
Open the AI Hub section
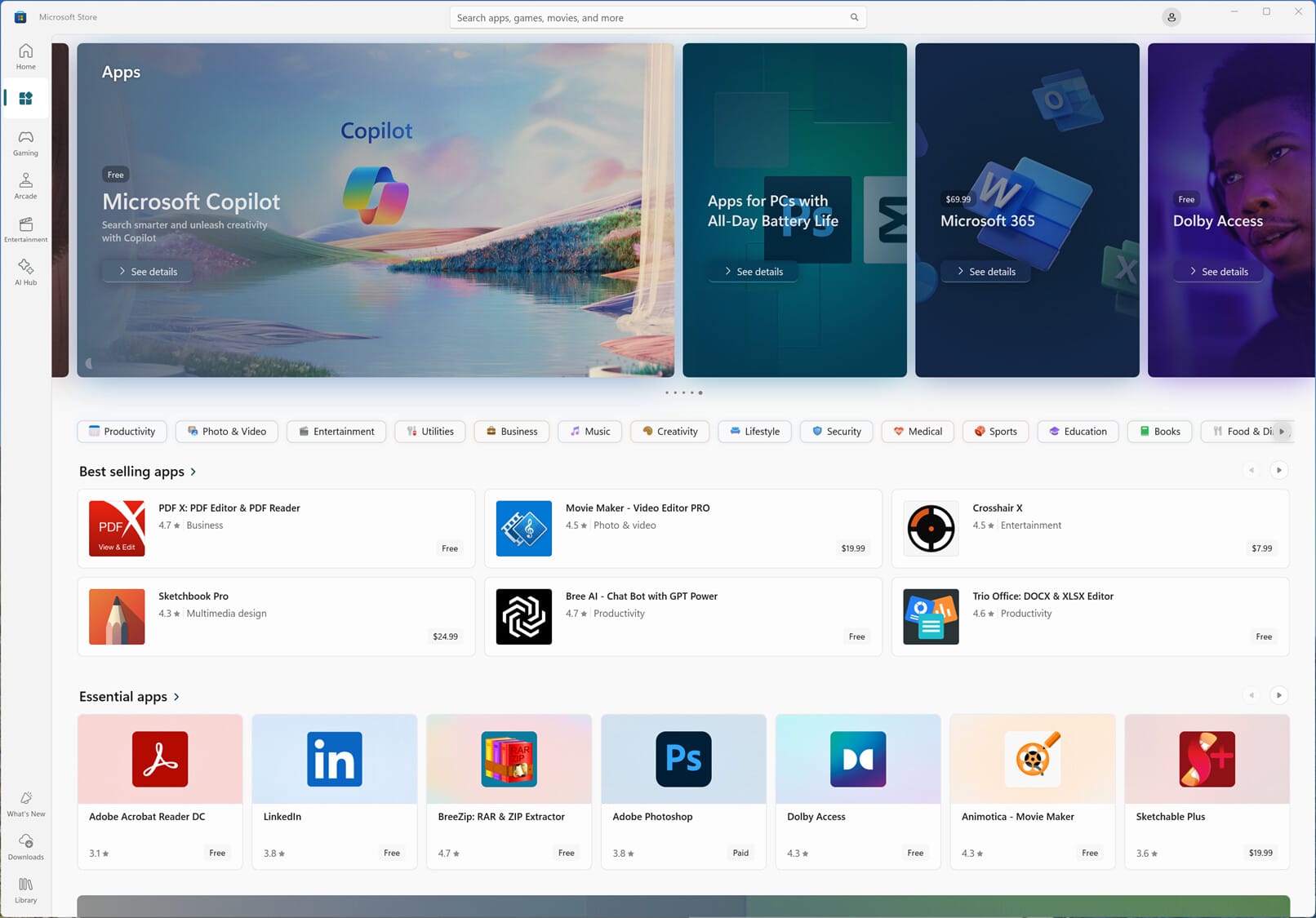pos(25,272)
